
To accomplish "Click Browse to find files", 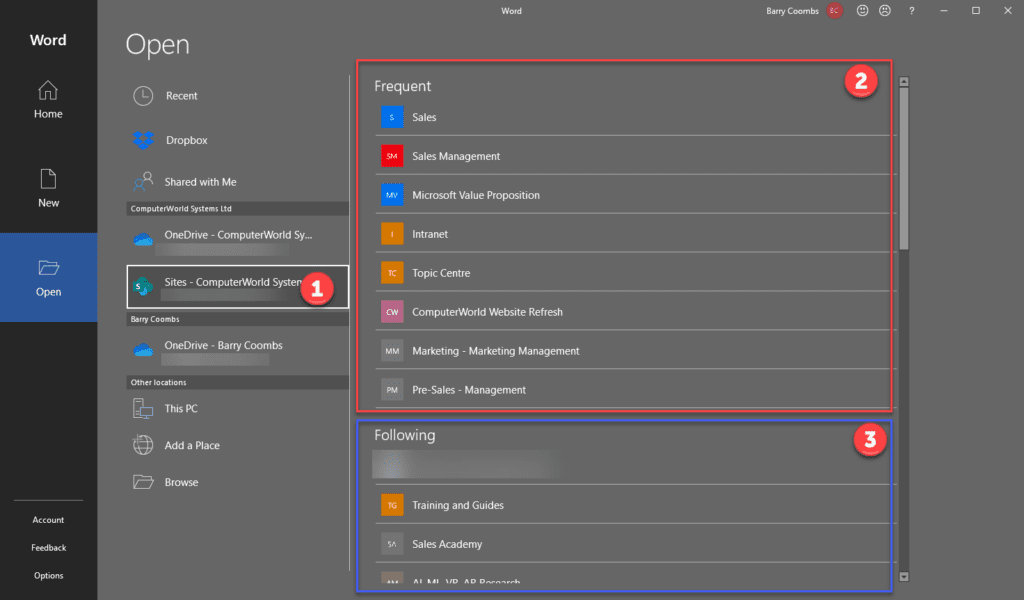I will [238, 482].
